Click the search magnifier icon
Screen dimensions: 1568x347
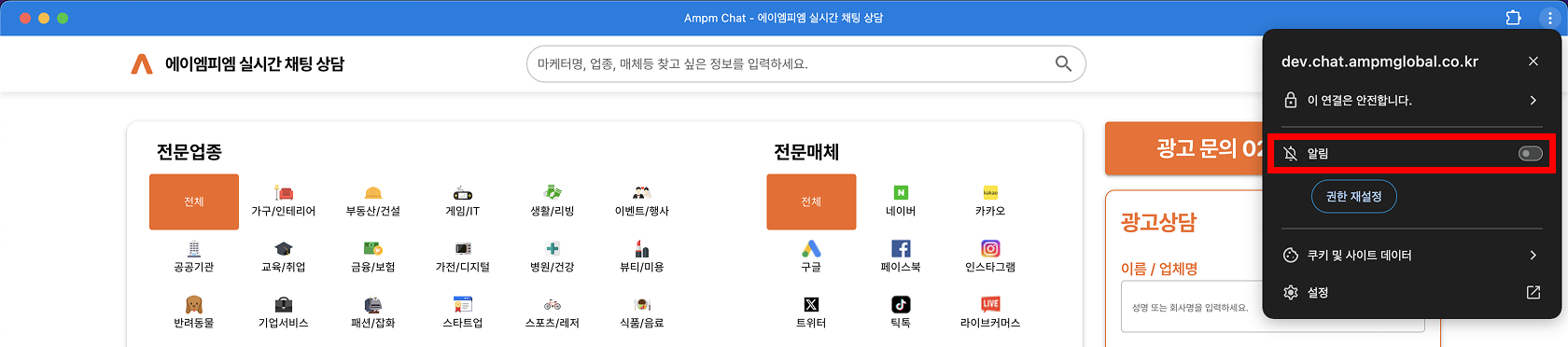pos(1063,63)
